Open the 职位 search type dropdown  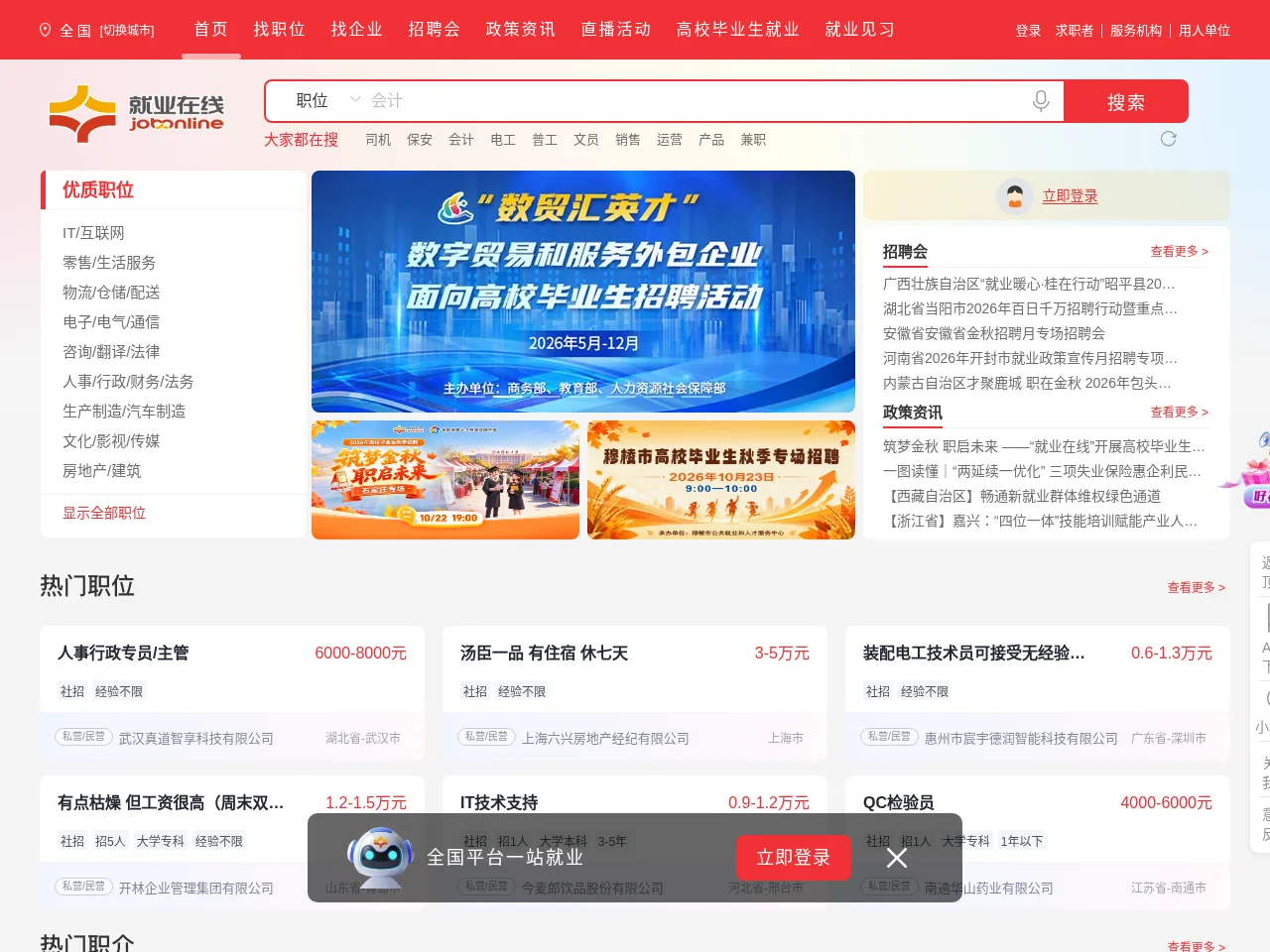[327, 100]
